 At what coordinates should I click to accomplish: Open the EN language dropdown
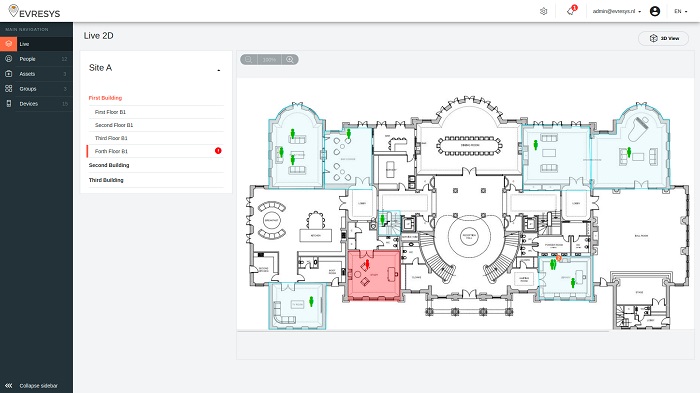680,11
